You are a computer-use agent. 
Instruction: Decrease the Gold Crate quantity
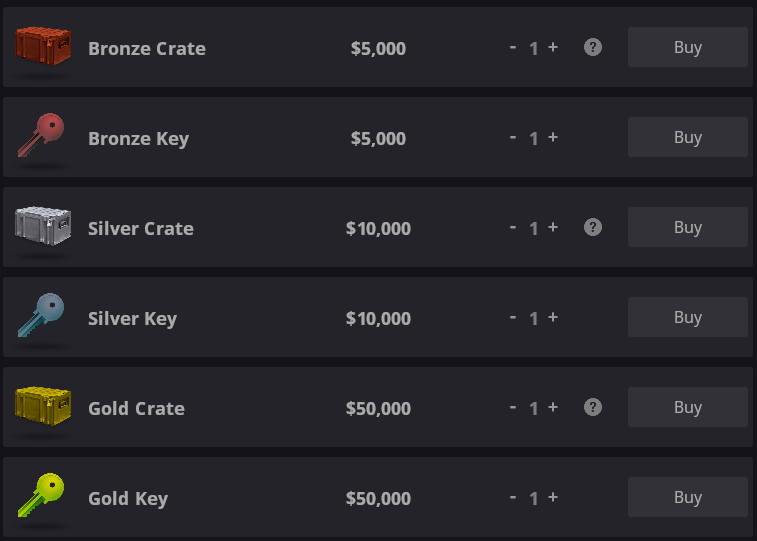click(x=513, y=407)
